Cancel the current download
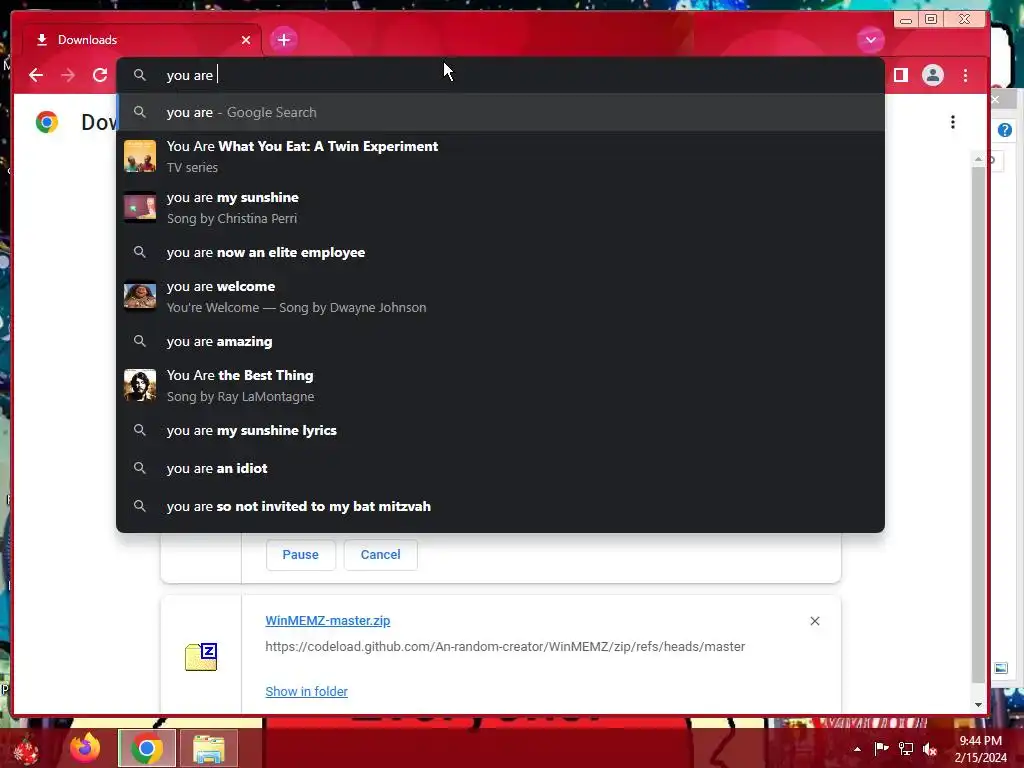The height and width of the screenshot is (768, 1024). (381, 554)
